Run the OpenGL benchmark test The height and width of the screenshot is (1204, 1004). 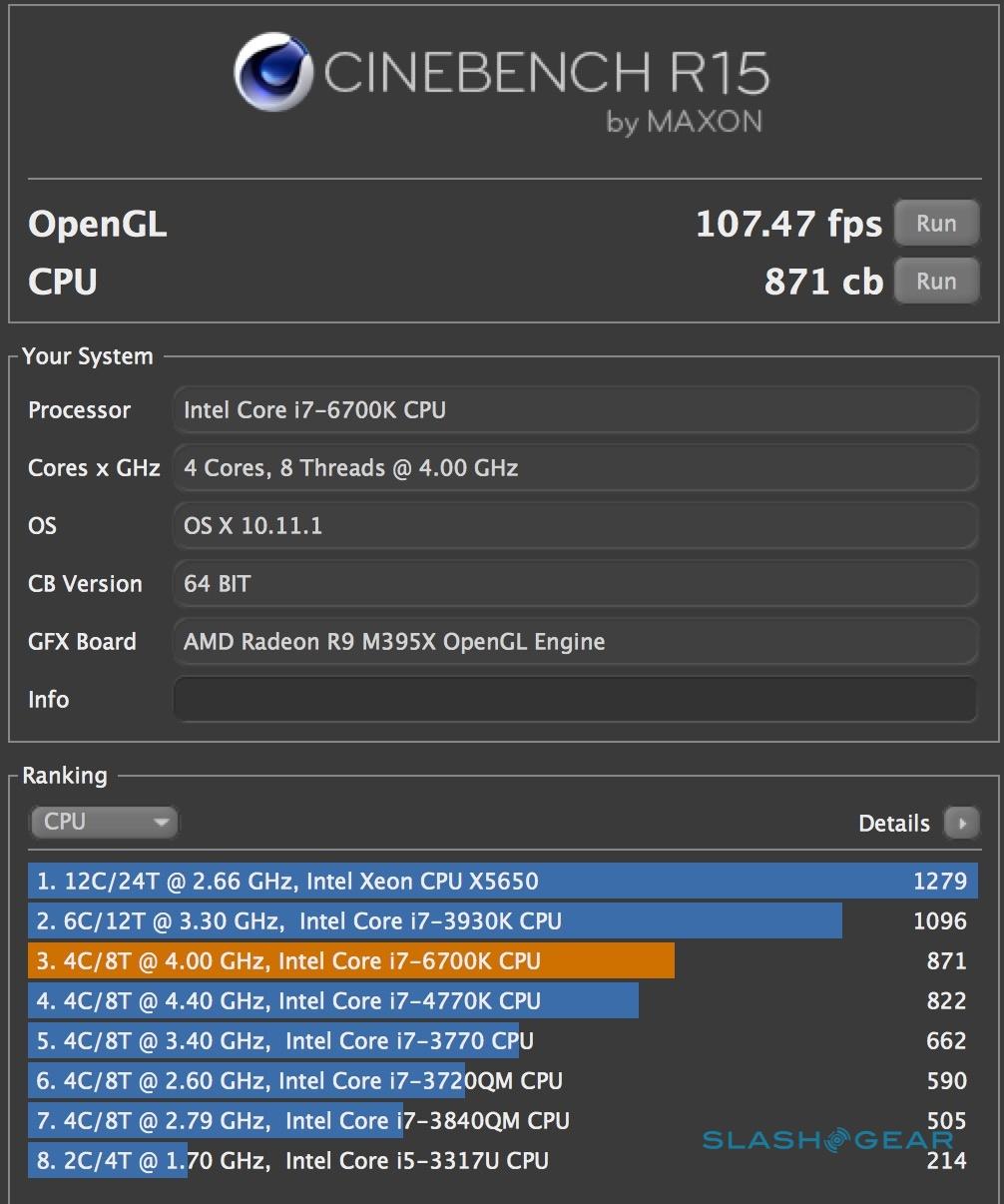pyautogui.click(x=935, y=224)
